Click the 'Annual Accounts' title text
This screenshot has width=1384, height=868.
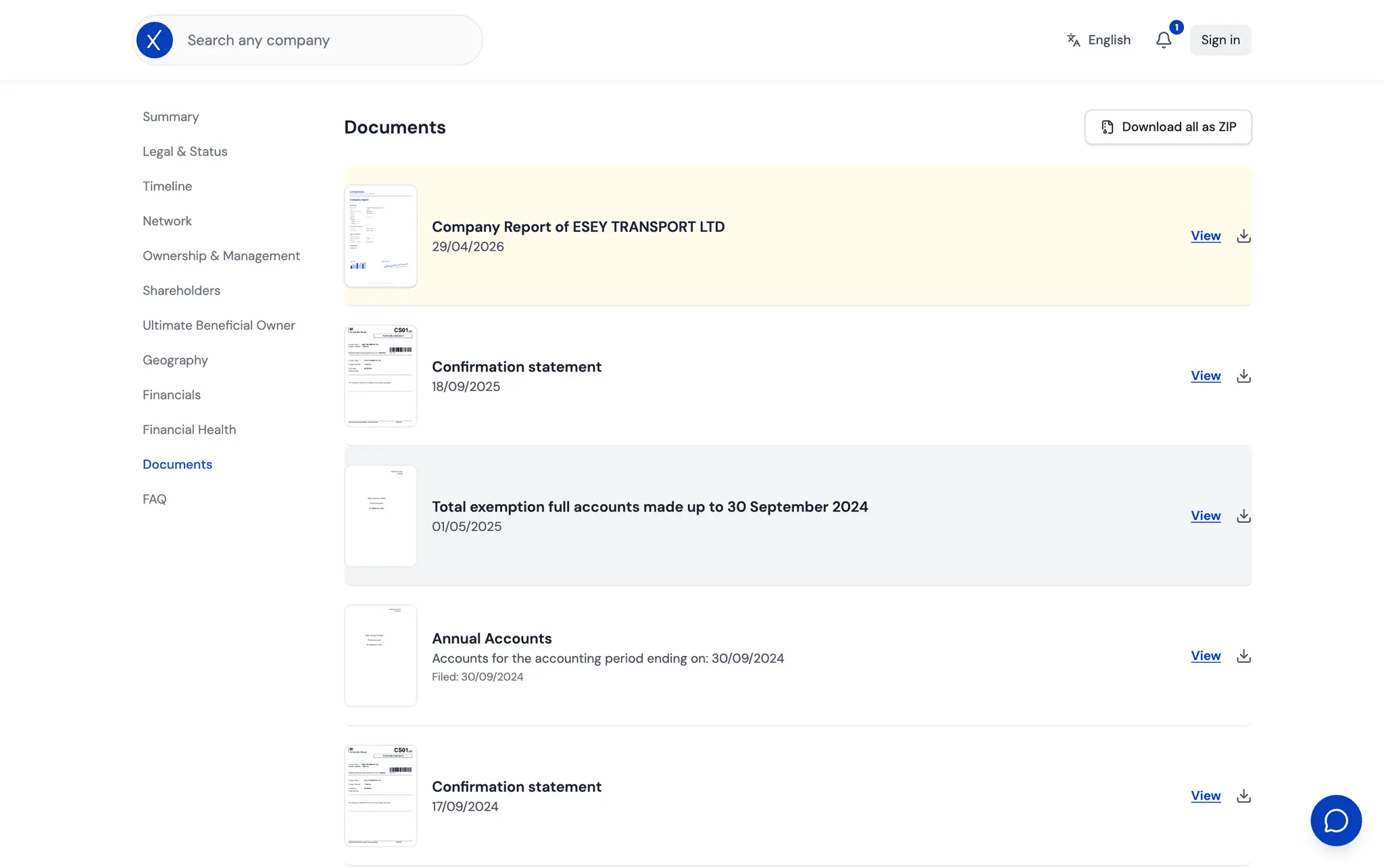492,638
